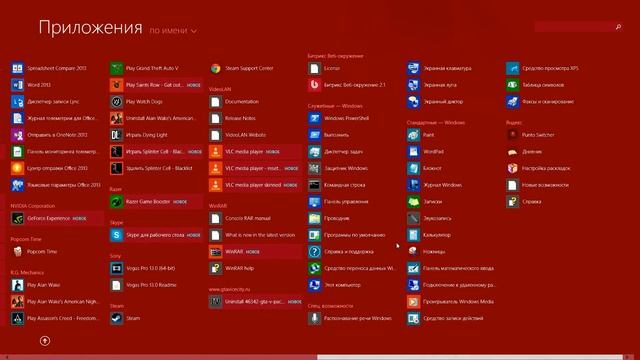Select 'VideoLAN Website' entry
The width and height of the screenshot is (640, 360).
[x=238, y=135]
